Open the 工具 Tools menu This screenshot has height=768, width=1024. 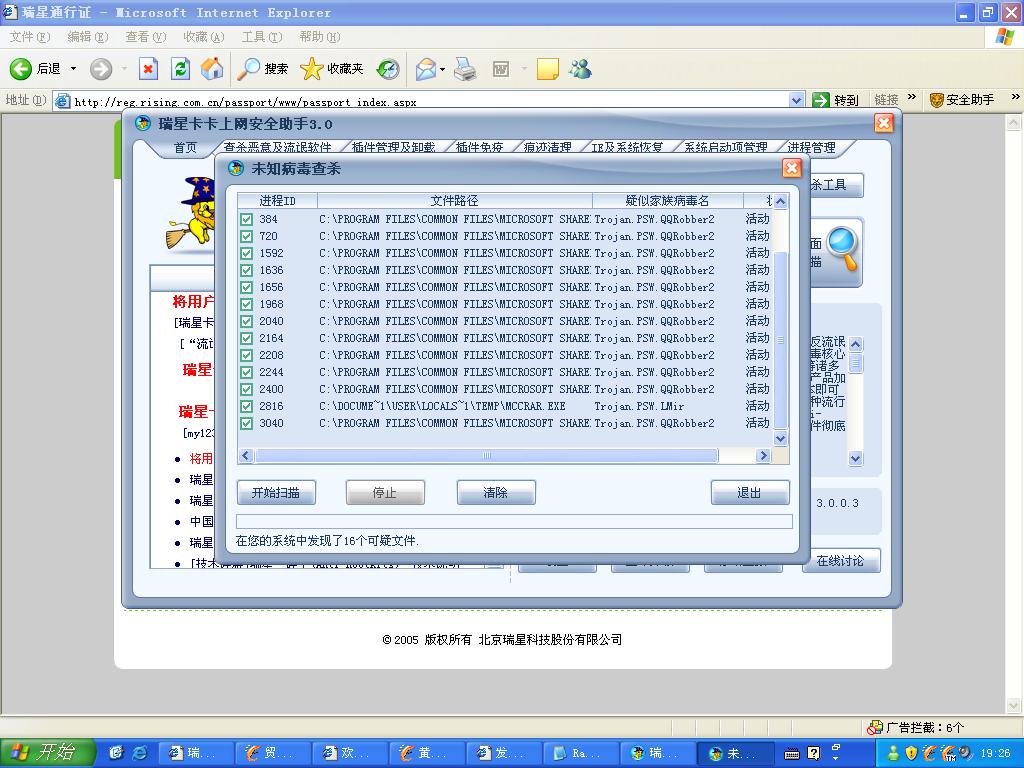[x=262, y=37]
